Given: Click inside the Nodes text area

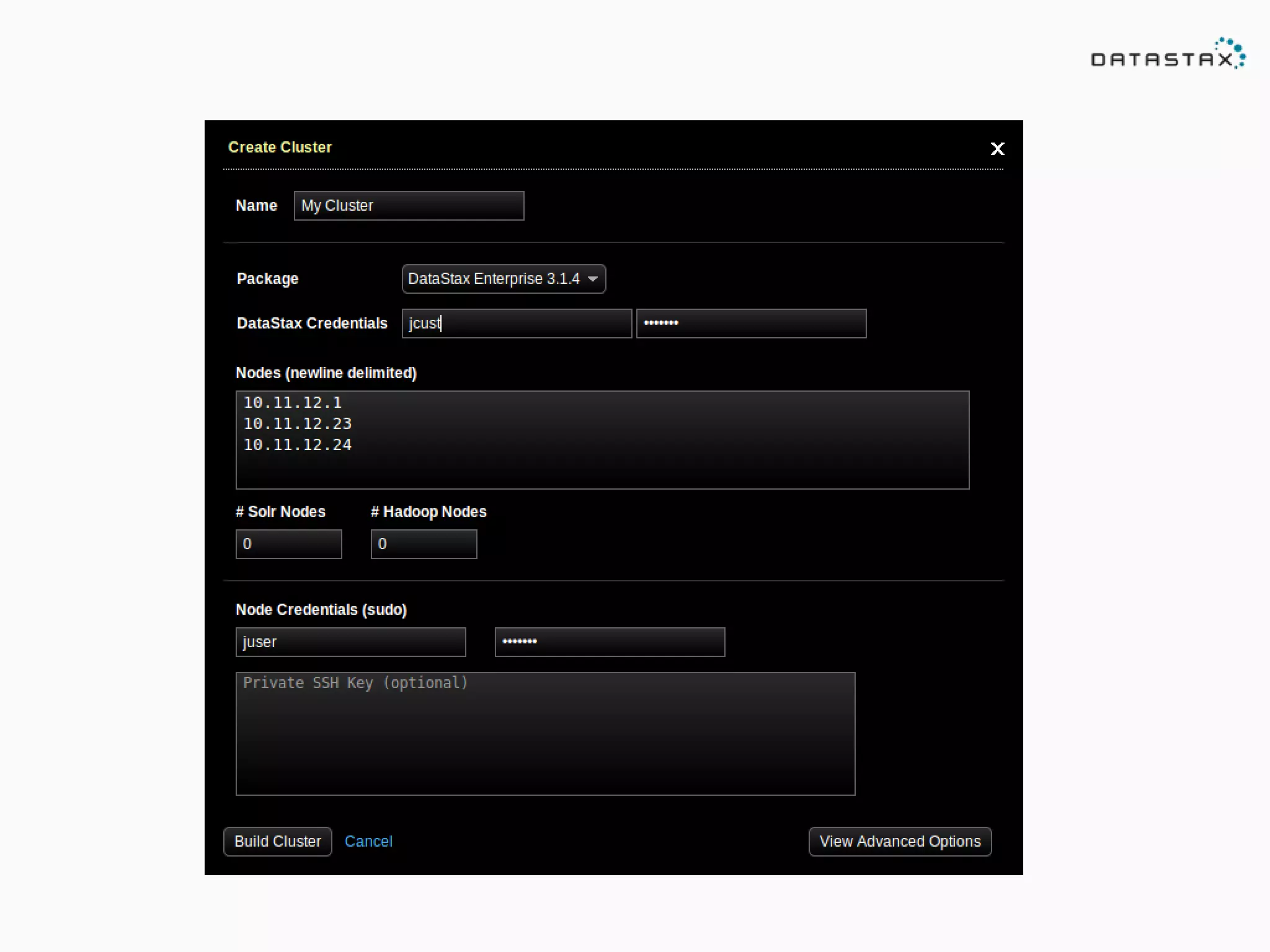Looking at the screenshot, I should coord(602,468).
